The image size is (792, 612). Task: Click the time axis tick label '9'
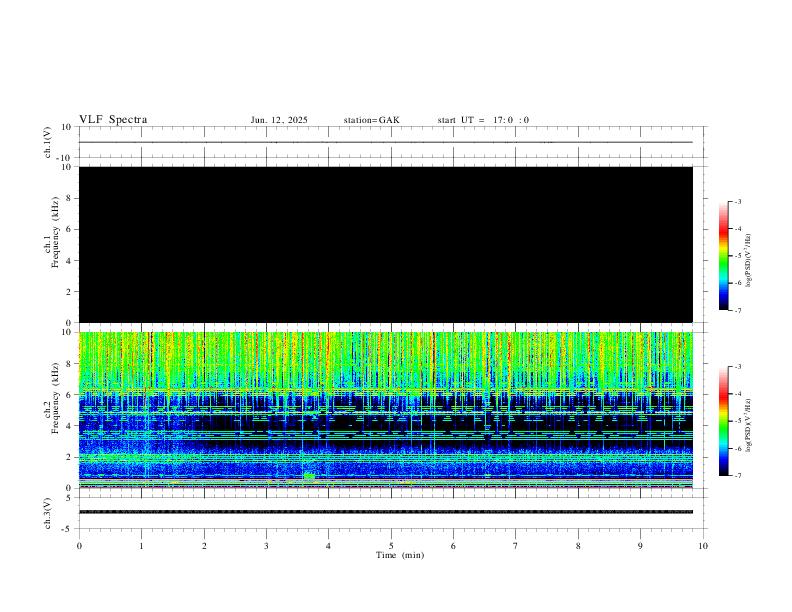640,546
